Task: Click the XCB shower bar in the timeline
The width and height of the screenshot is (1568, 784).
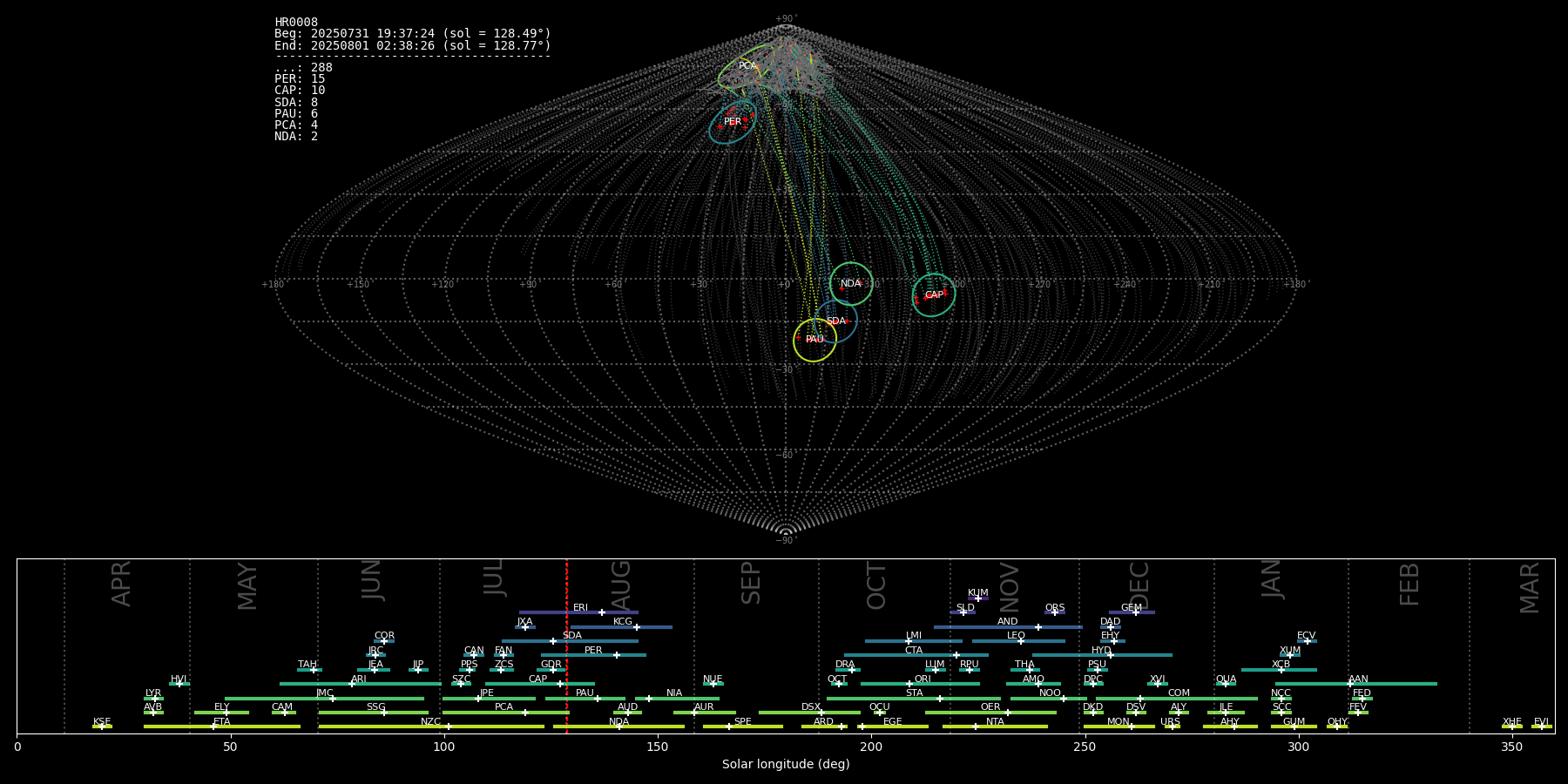Action: (x=1279, y=670)
